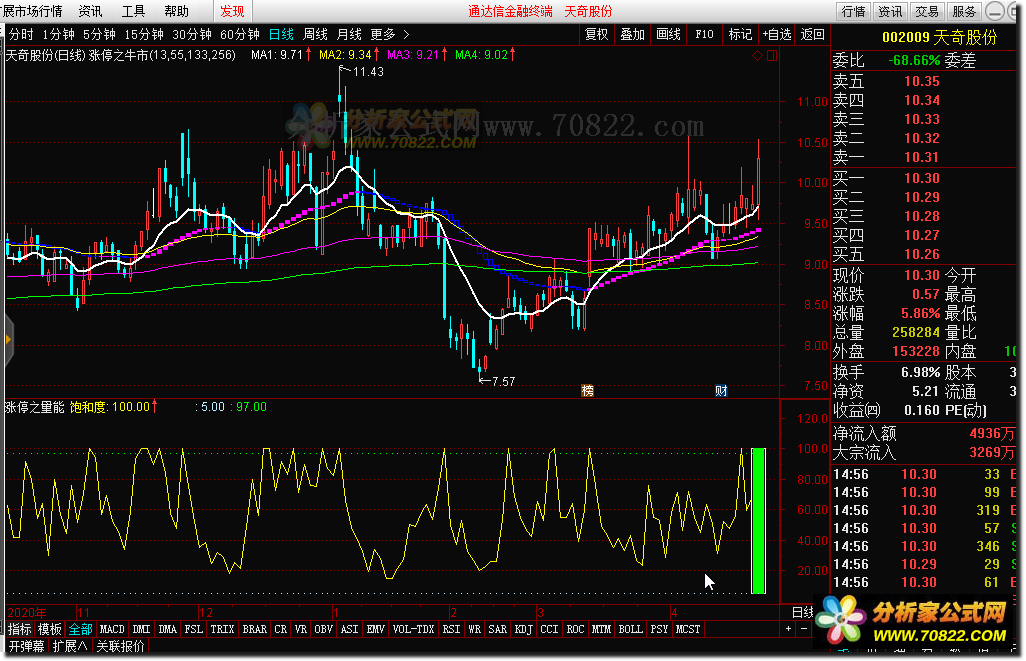Add stock via +自选 button
1026x661 pixels.
click(x=777, y=34)
